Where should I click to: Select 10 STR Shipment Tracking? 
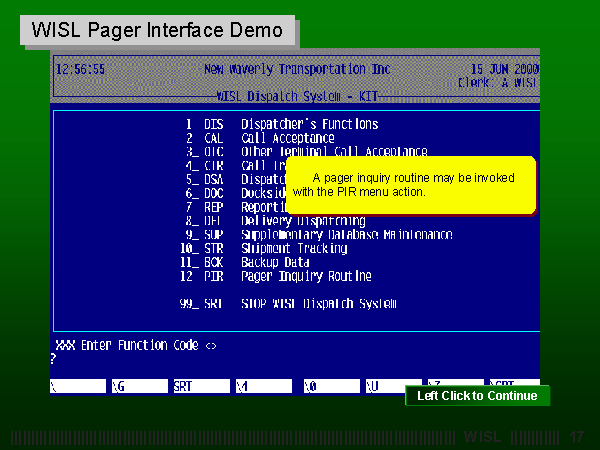click(x=264, y=248)
